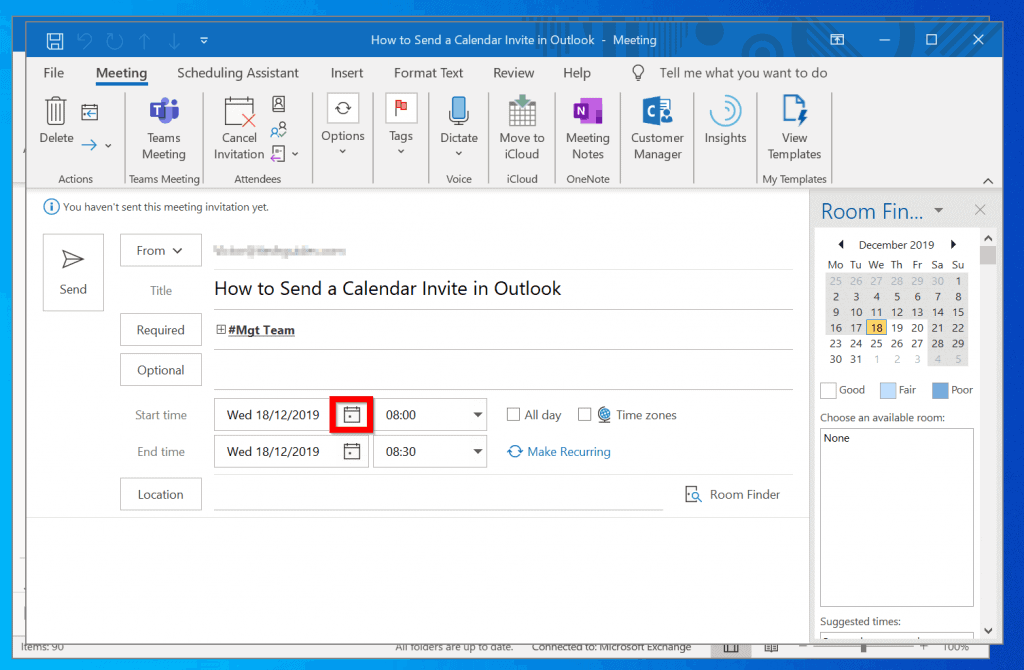Click the Check Names icon in Attendees

279,129
